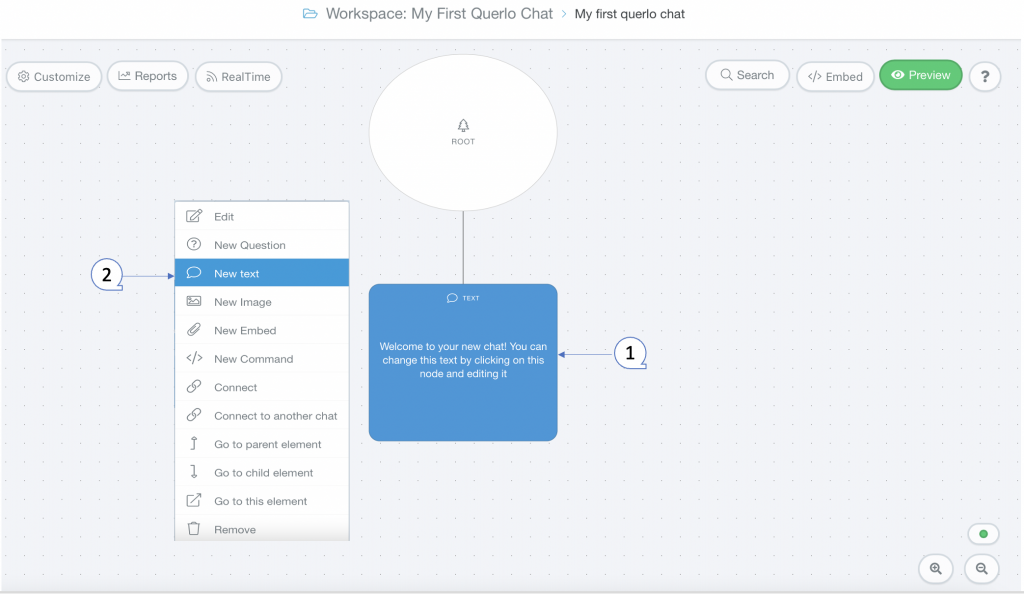Open the RealTime view button
This screenshot has width=1024, height=594.
coord(238,76)
